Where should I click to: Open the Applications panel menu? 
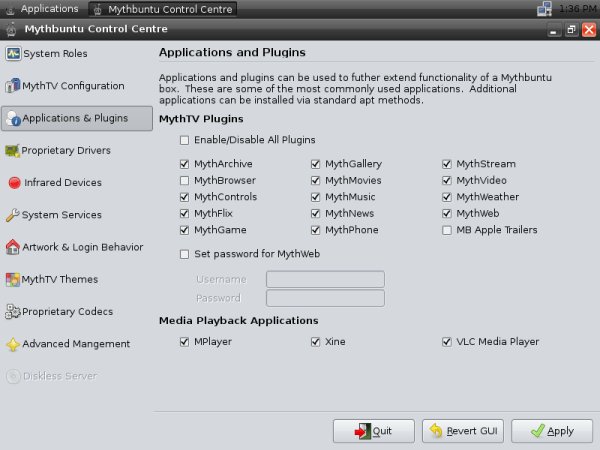click(42, 9)
